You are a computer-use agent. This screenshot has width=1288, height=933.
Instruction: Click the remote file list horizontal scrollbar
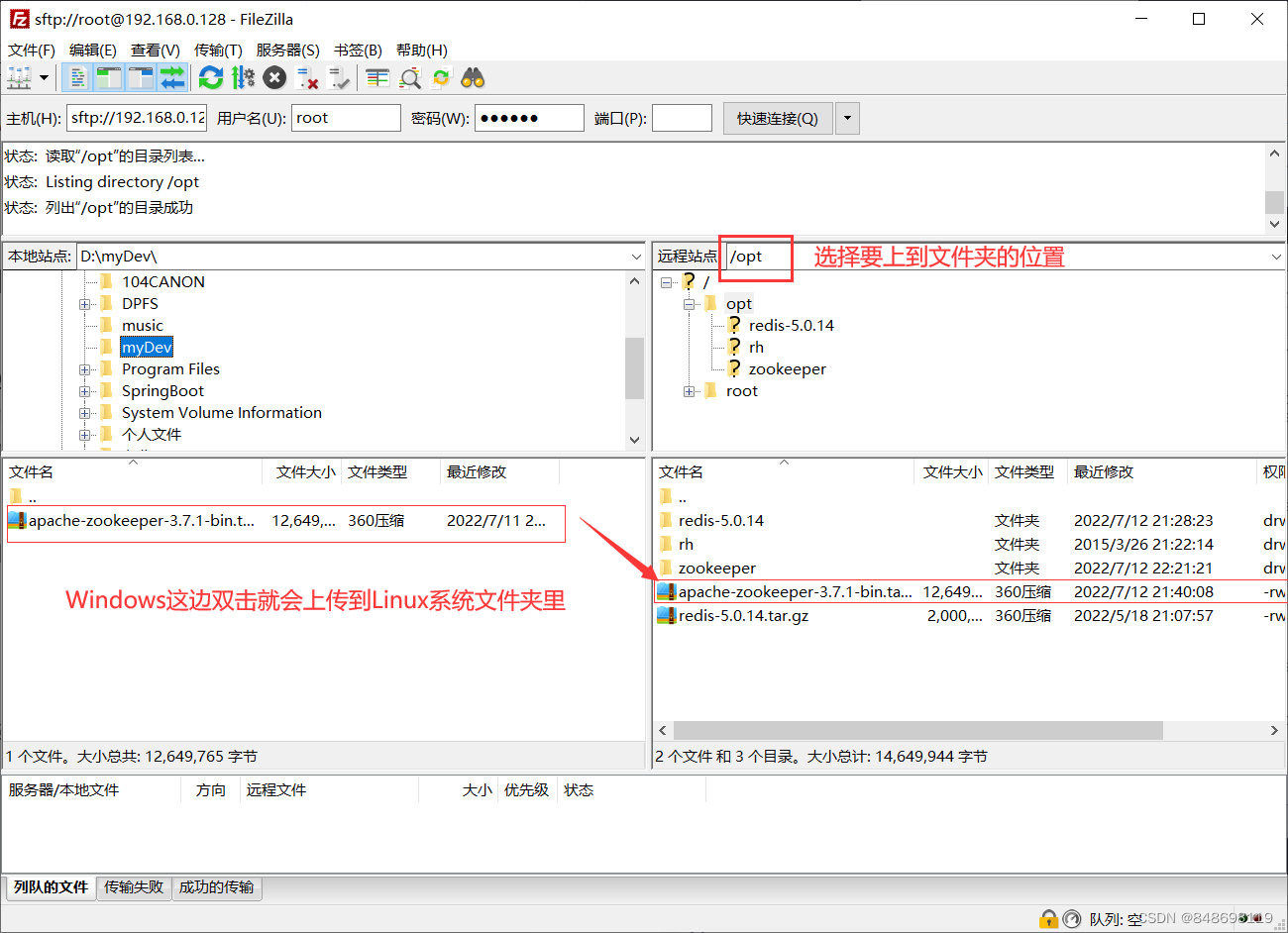[917, 730]
